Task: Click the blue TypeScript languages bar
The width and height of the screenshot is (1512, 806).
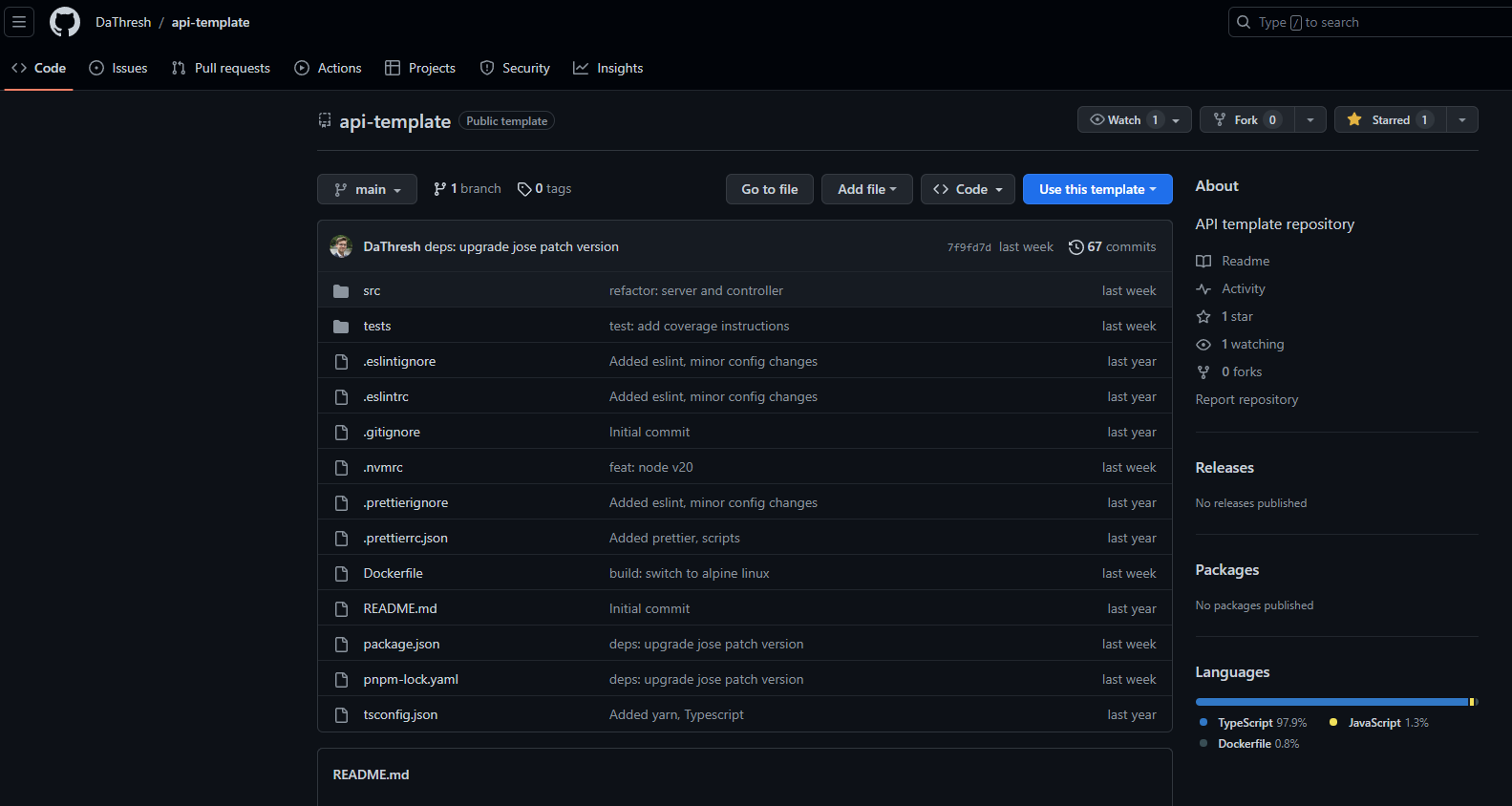Action: (1331, 702)
